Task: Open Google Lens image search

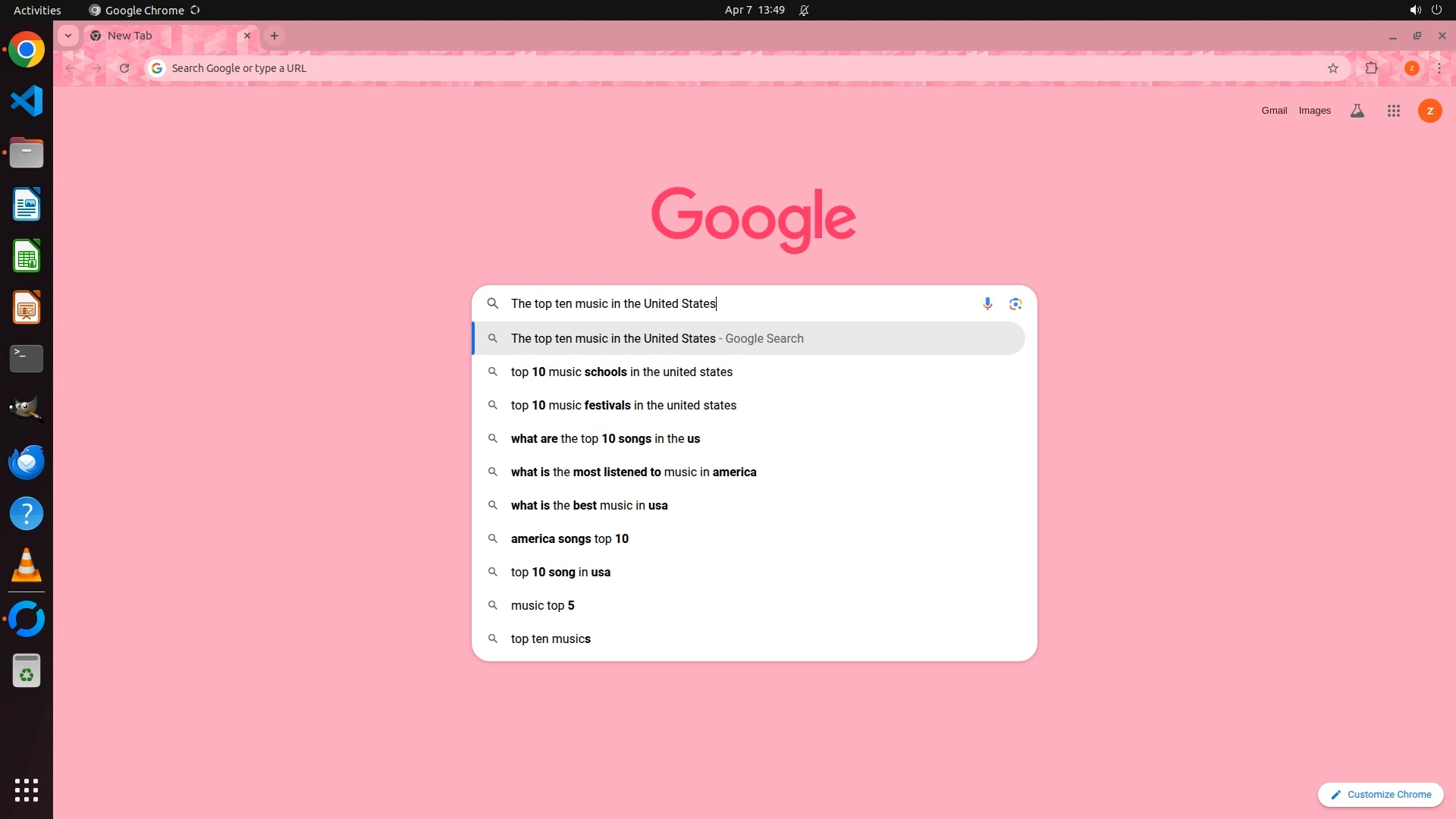Action: point(1015,303)
